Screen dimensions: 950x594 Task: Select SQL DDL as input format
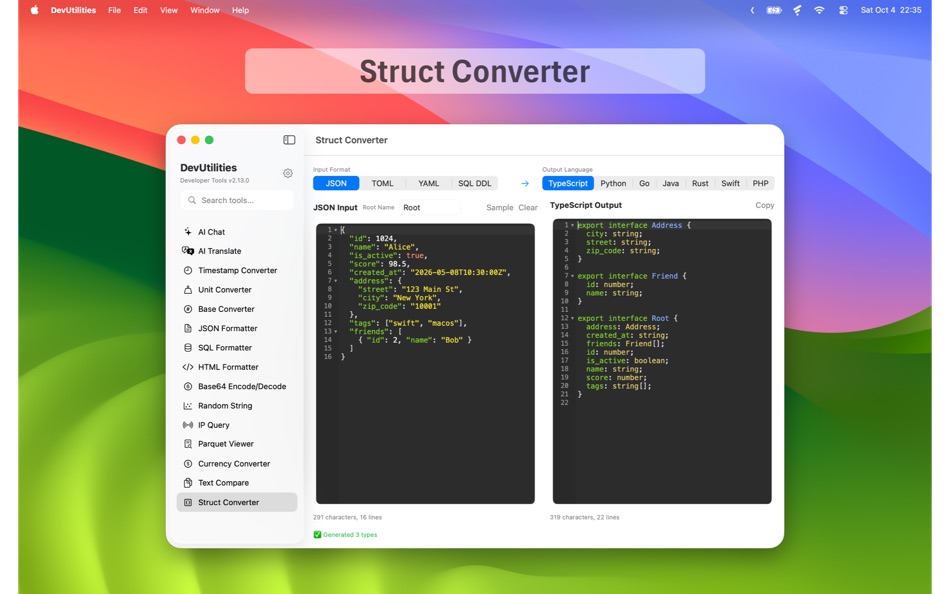pyautogui.click(x=474, y=183)
